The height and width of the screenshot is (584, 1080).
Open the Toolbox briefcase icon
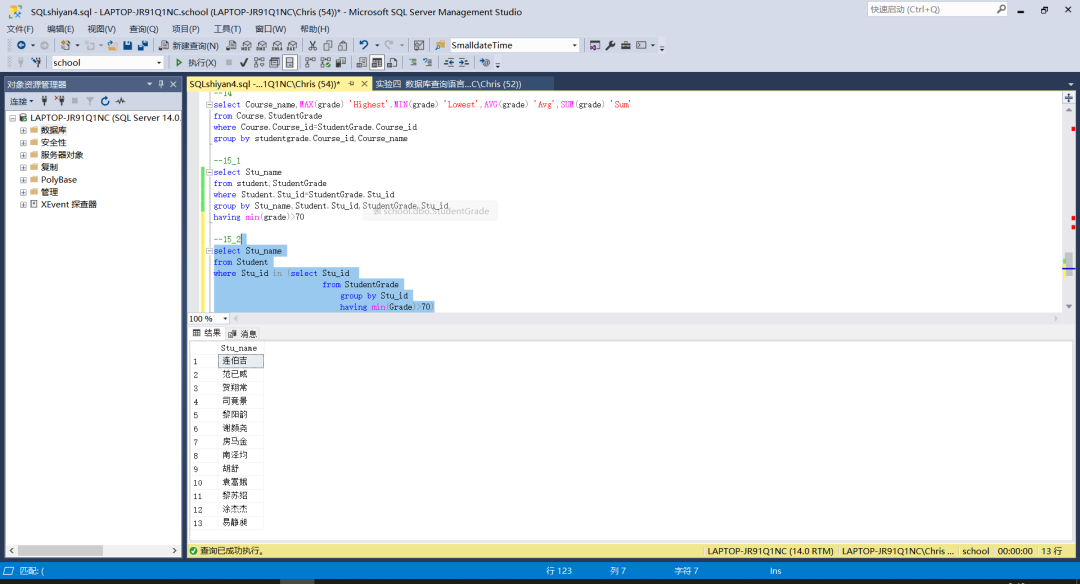pos(625,45)
